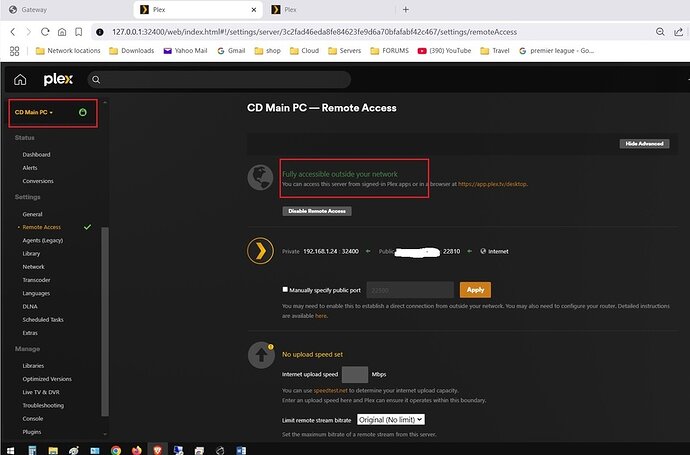The image size is (690, 455).
Task: Open Network settings in sidebar
Action: pos(33,267)
